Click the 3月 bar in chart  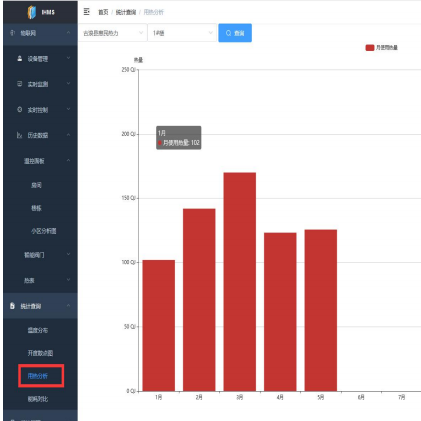(240, 282)
